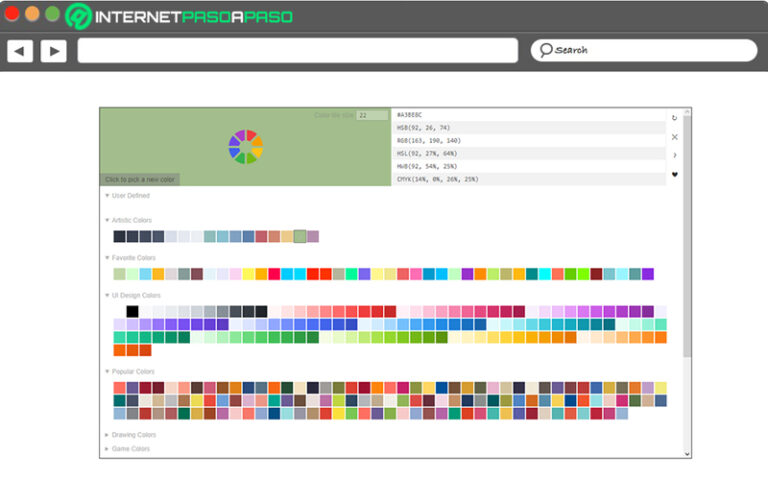Click the X icon in the right sidebar
Screen dimensions: 768x480
pyautogui.click(x=674, y=136)
